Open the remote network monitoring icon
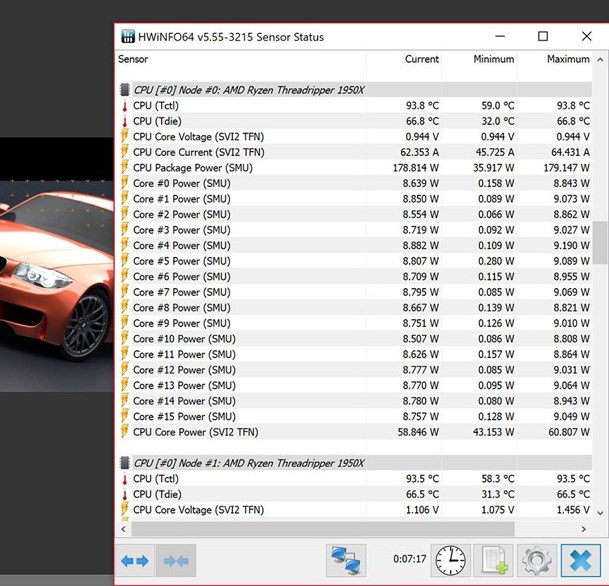 coord(347,560)
